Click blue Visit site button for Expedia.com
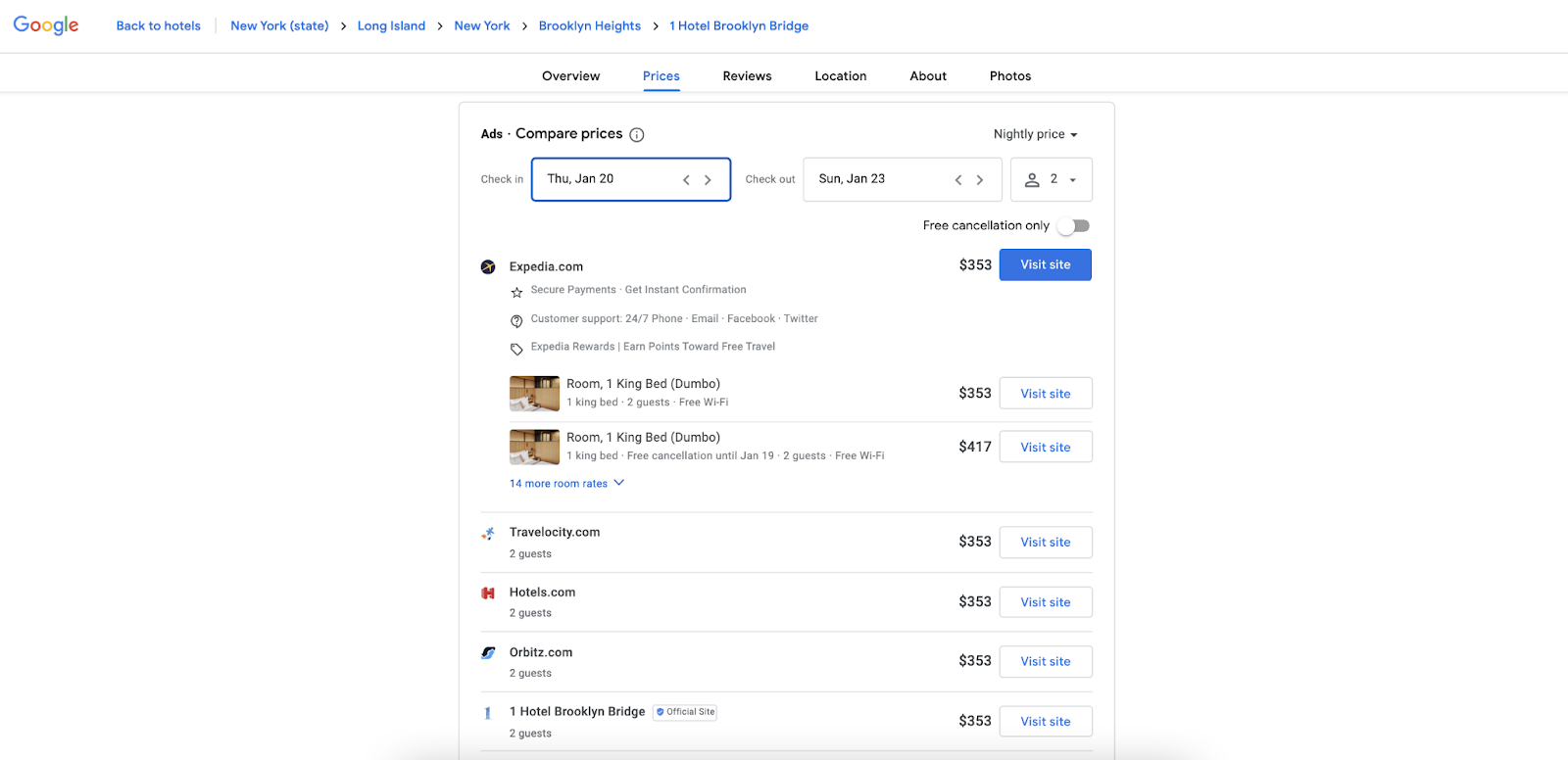 [1046, 265]
